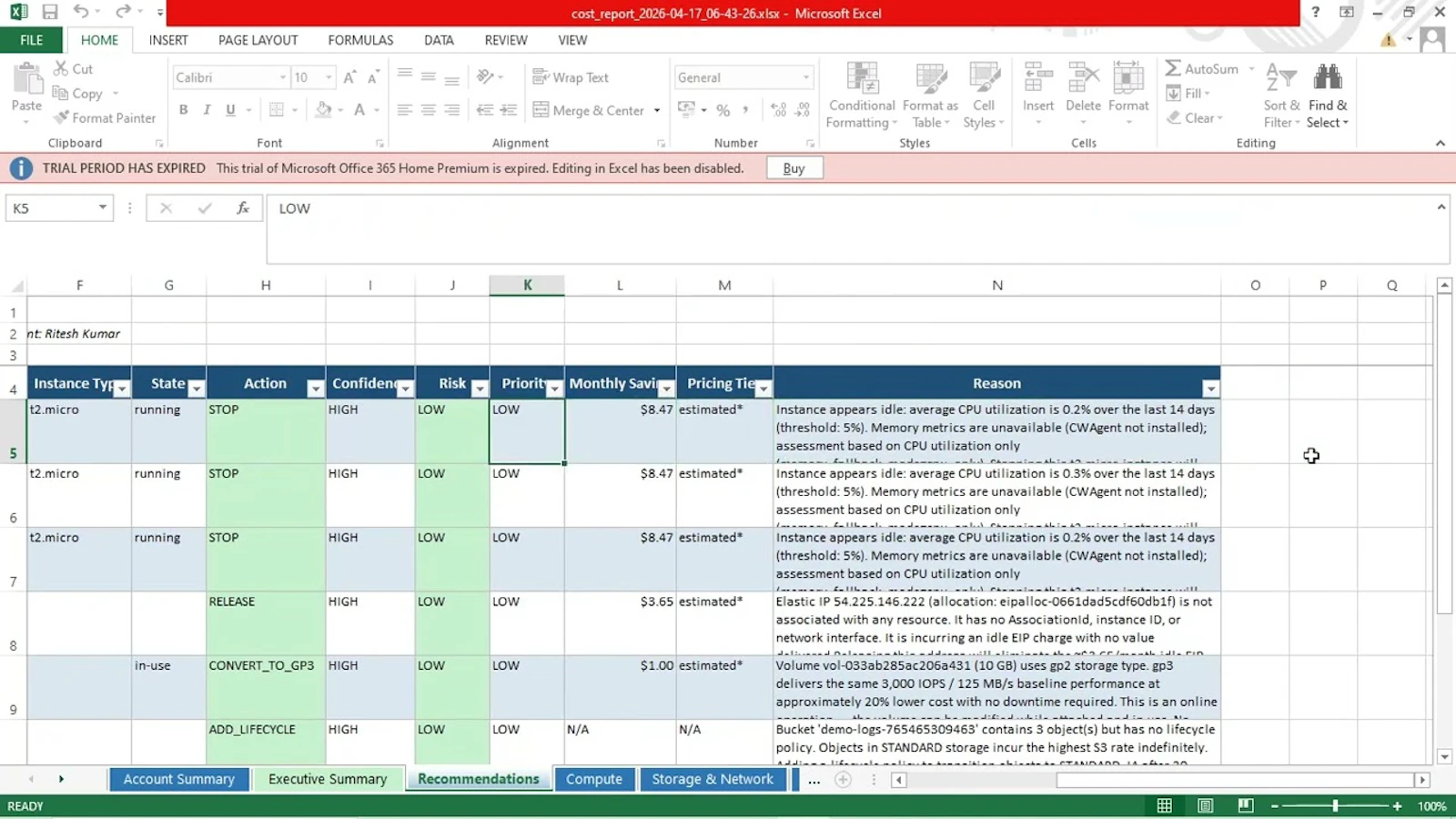This screenshot has height=819, width=1456.
Task: Toggle Italic formatting
Action: 207,109
